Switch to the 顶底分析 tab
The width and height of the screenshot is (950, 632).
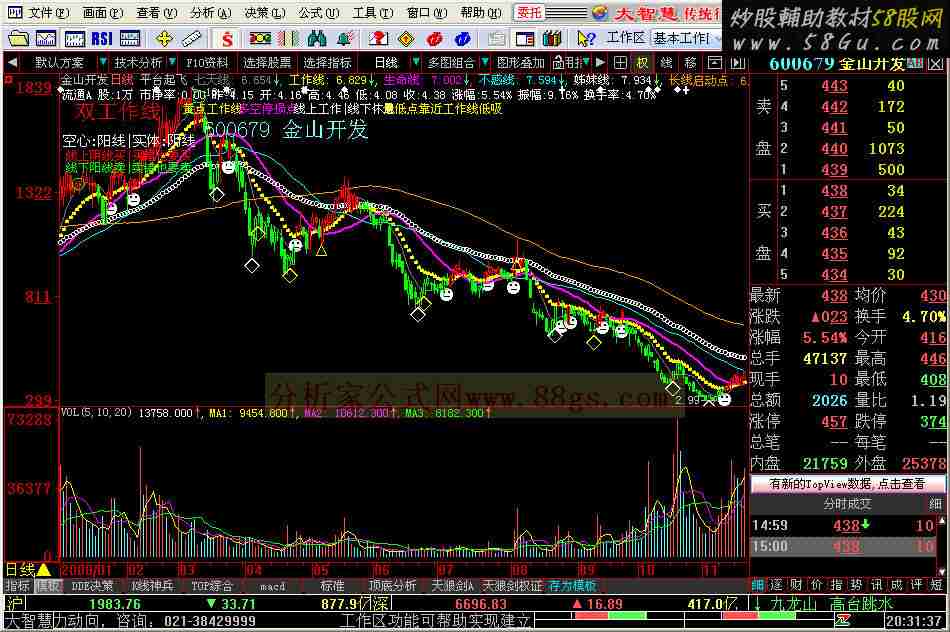click(393, 586)
